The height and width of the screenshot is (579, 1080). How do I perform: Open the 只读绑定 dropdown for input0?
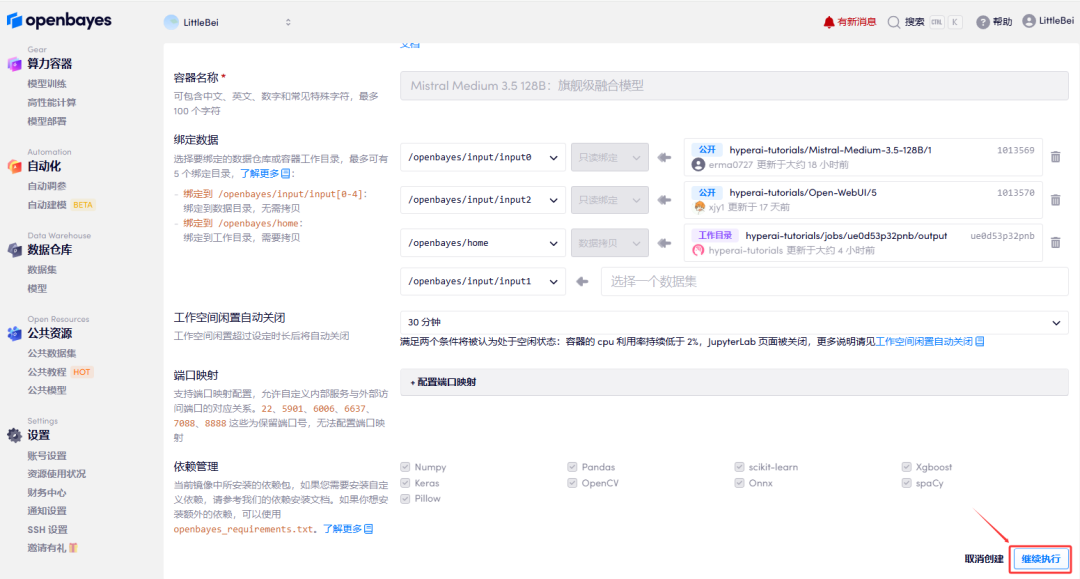tap(610, 158)
